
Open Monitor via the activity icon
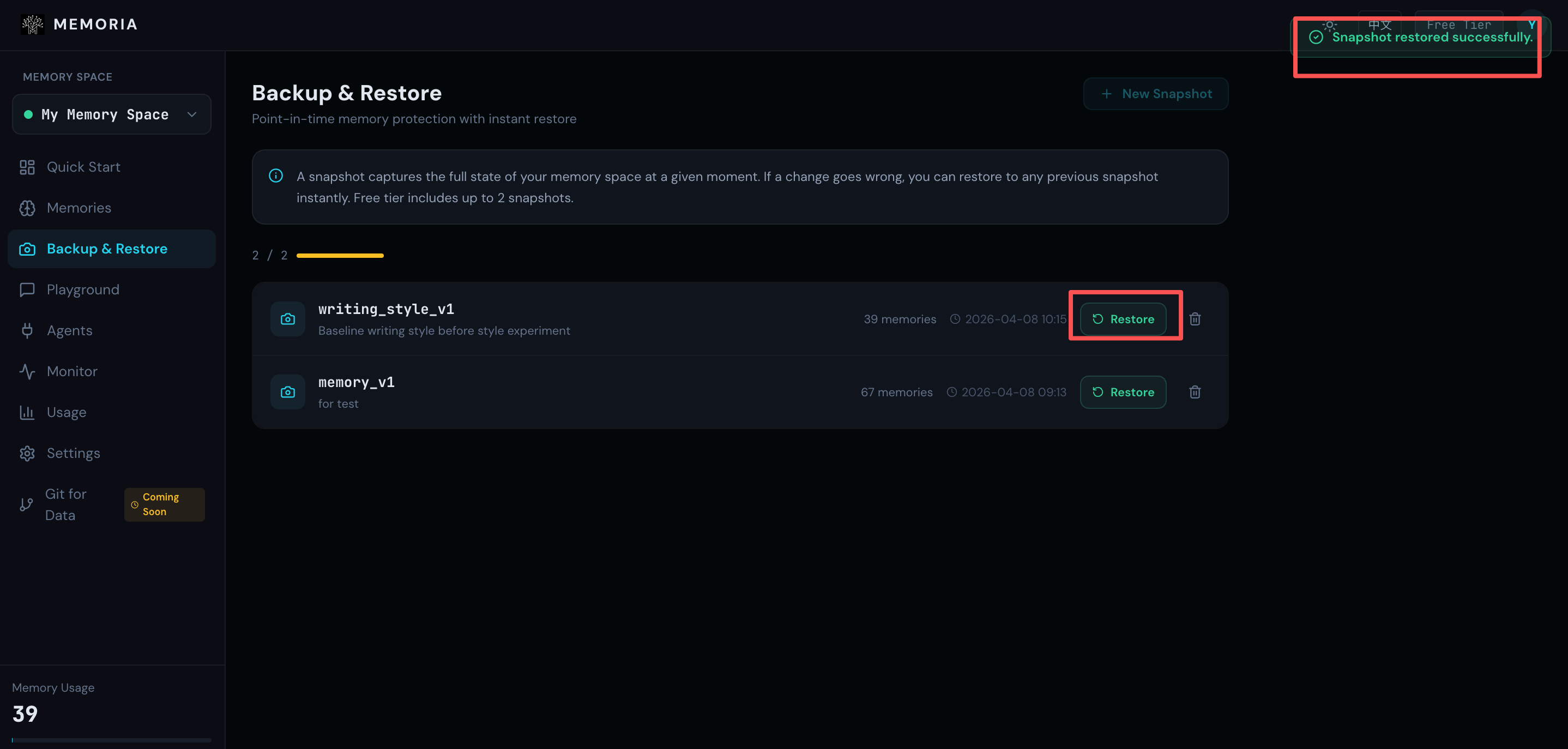pos(27,371)
